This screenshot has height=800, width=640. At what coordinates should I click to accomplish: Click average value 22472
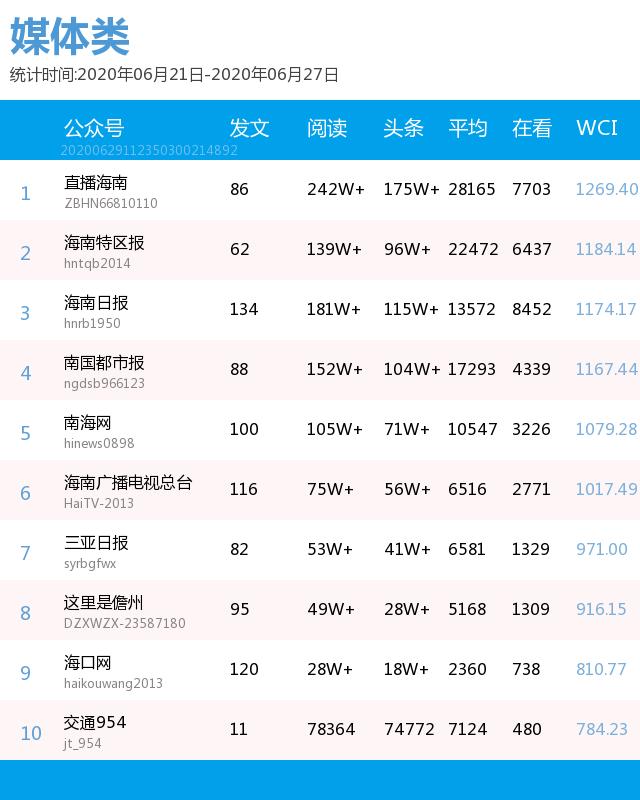point(473,249)
